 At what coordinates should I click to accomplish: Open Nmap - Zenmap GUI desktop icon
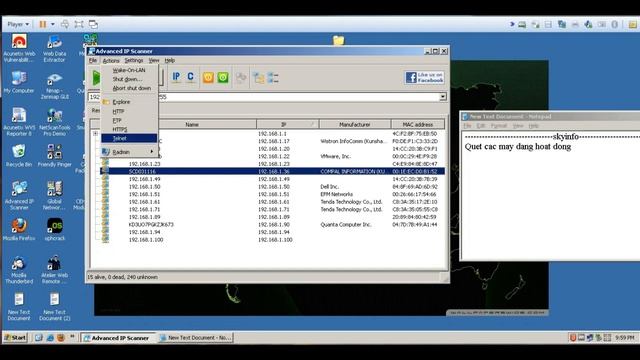(54, 86)
